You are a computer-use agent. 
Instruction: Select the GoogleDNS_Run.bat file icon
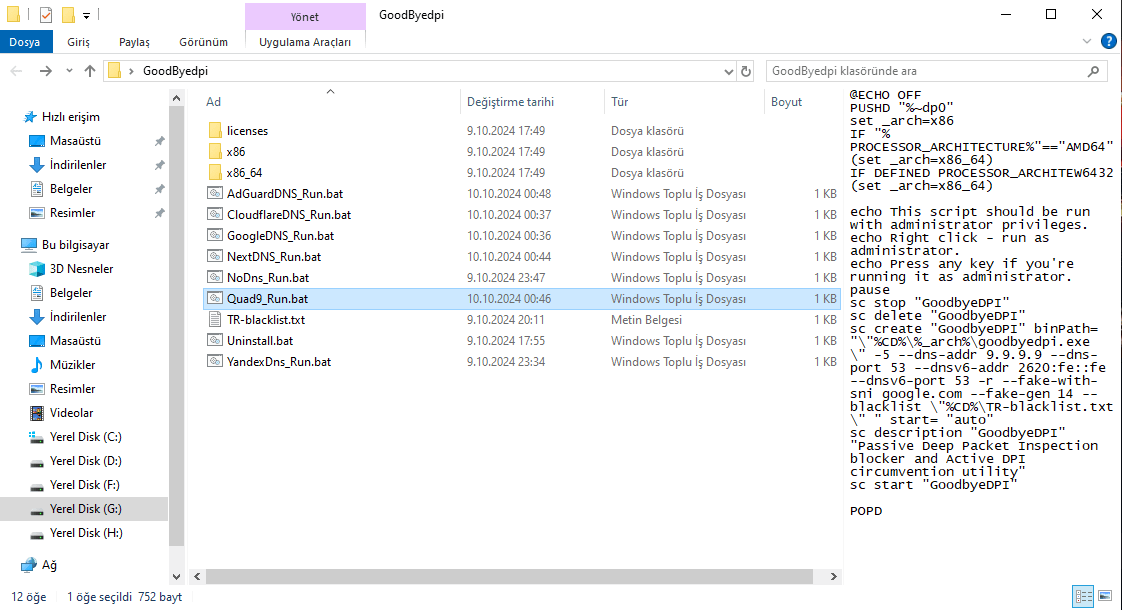215,236
